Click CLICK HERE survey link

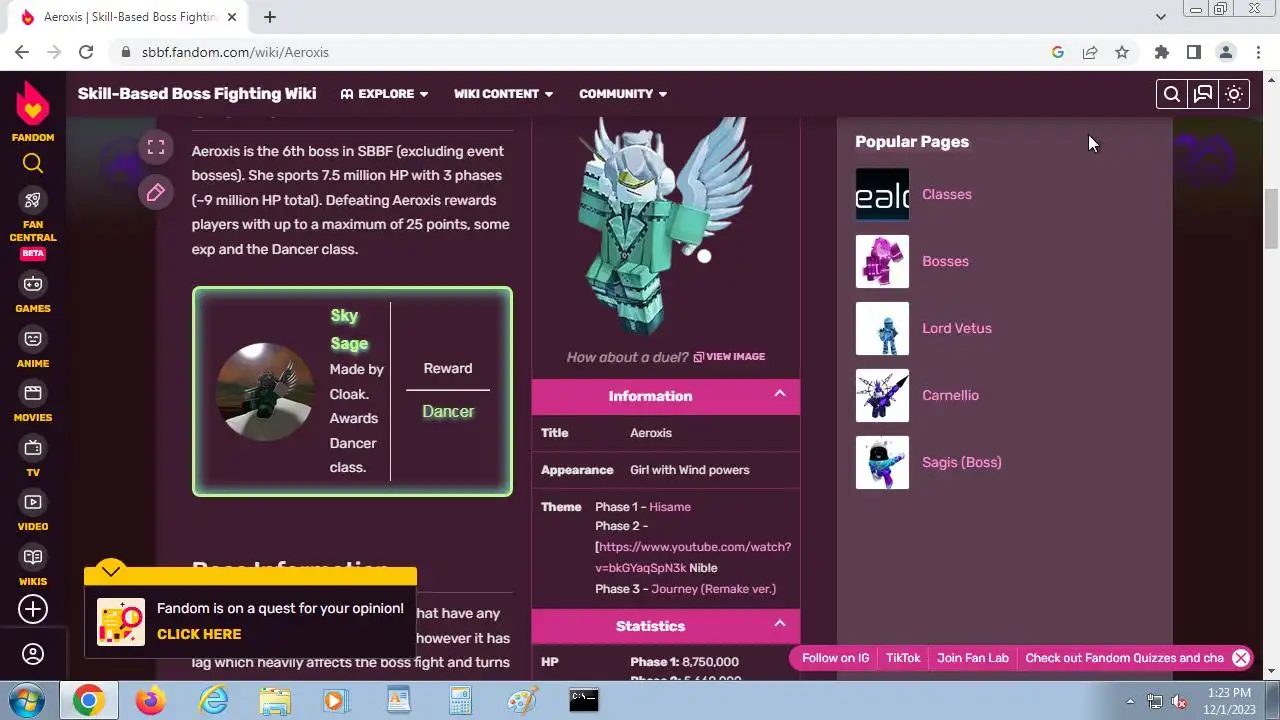199,634
